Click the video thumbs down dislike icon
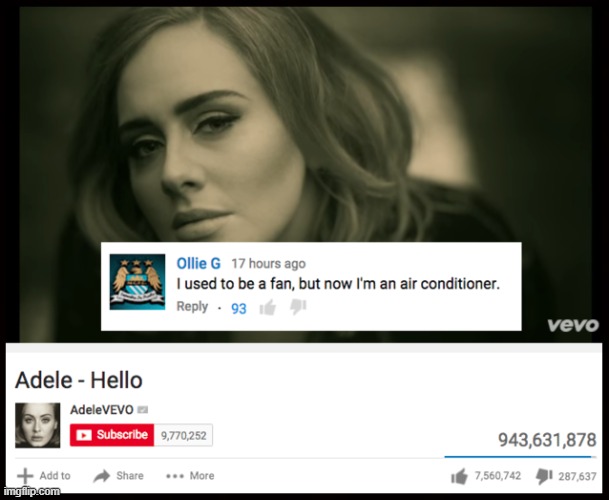Viewport: 609px width, 500px height. pos(544,476)
